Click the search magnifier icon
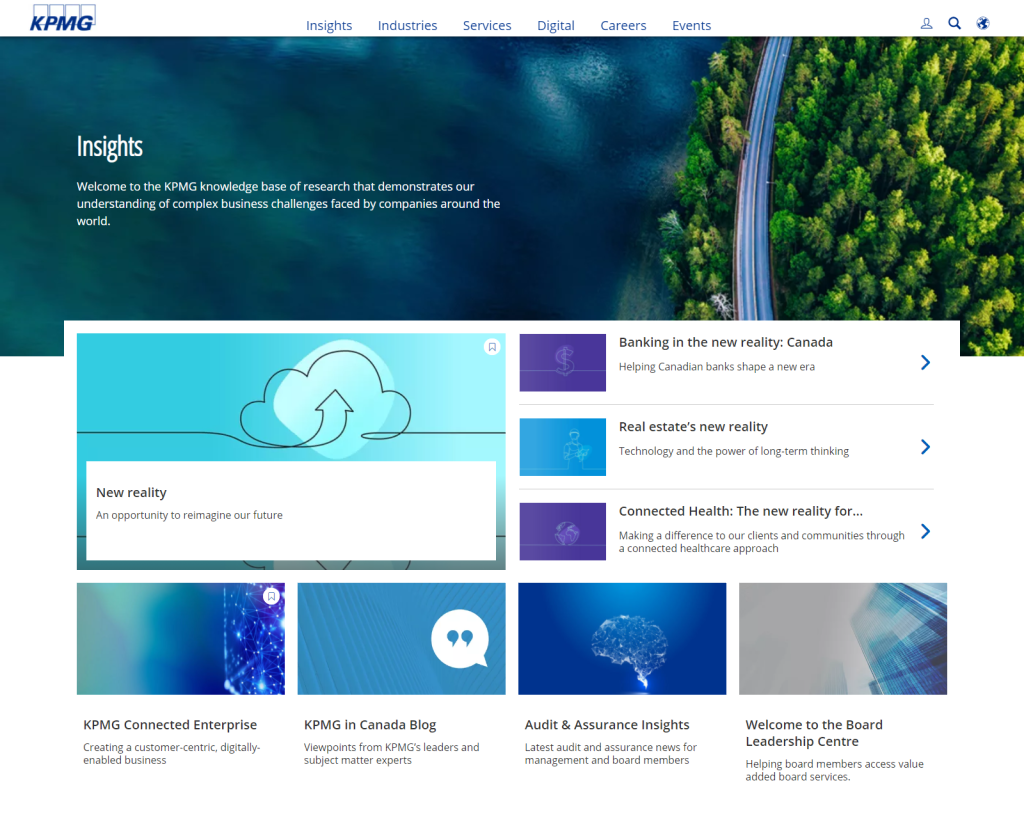 point(954,23)
